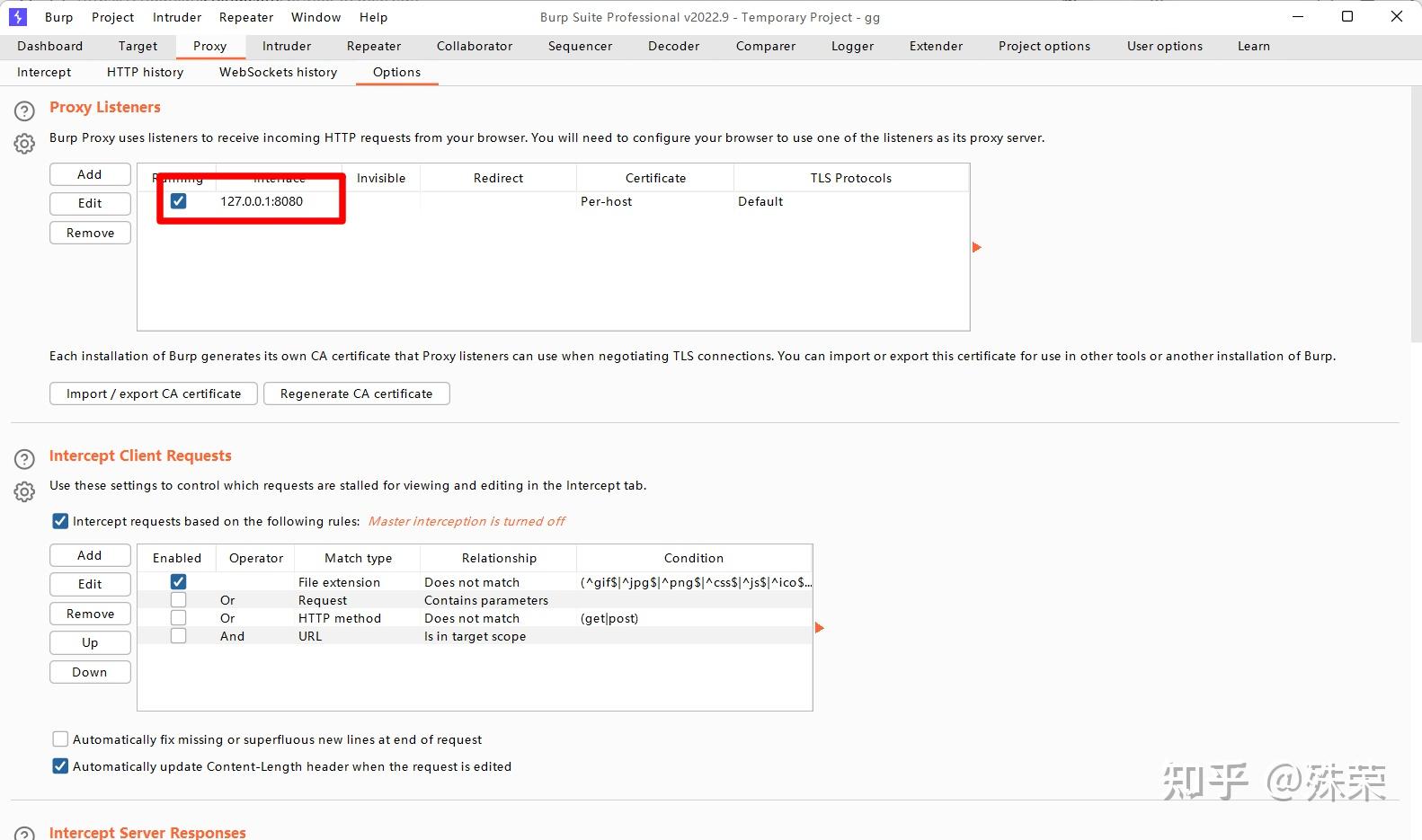Add a new intercept rule
1422x840 pixels.
(90, 555)
